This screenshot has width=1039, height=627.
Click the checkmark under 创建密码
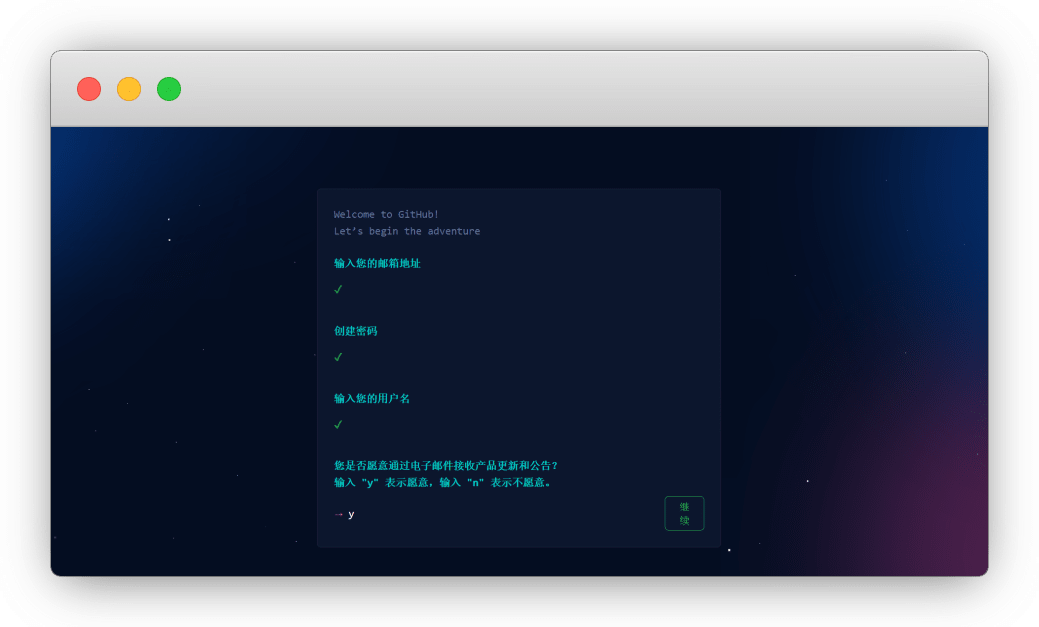(x=337, y=357)
